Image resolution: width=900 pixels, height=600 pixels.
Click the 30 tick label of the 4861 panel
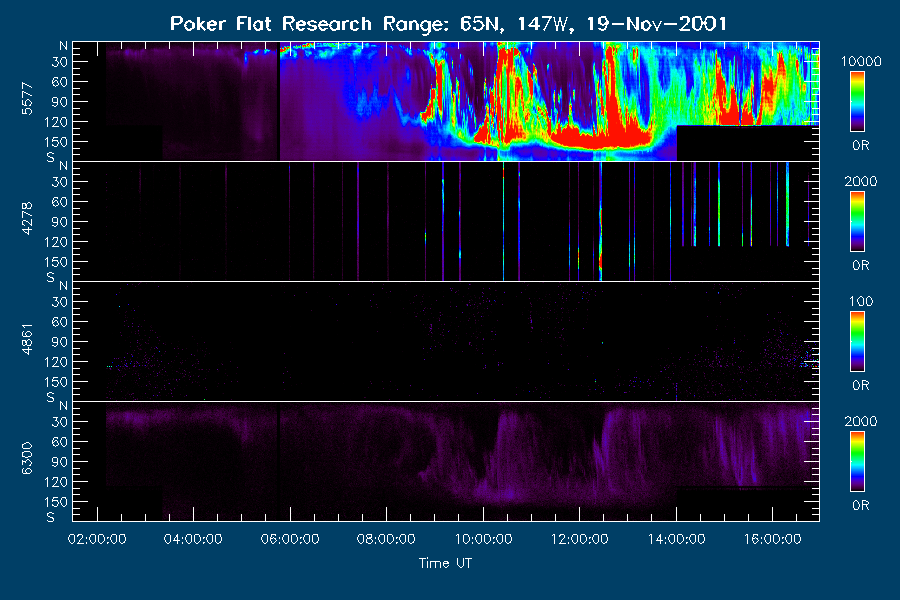[x=60, y=302]
